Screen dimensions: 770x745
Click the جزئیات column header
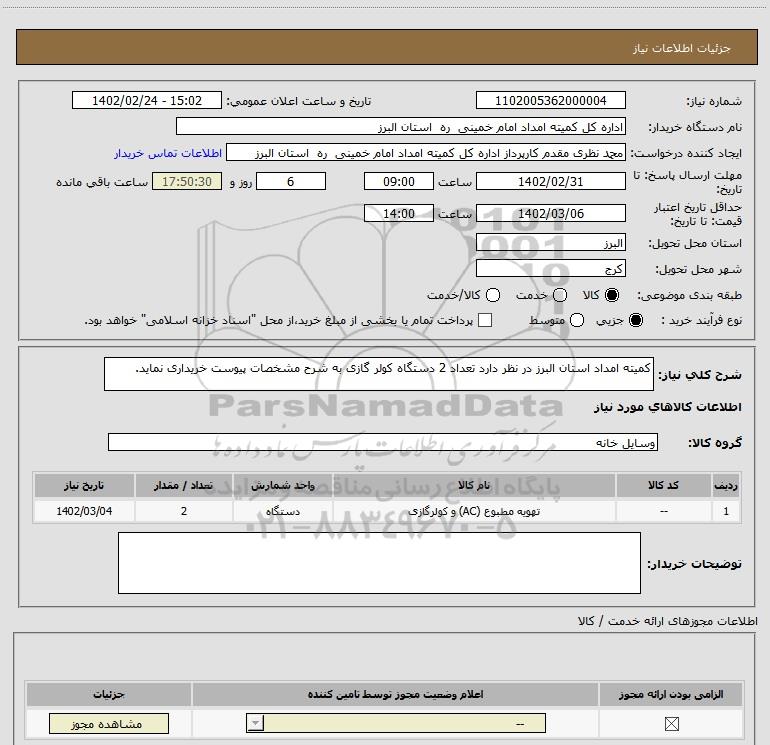coord(109,694)
